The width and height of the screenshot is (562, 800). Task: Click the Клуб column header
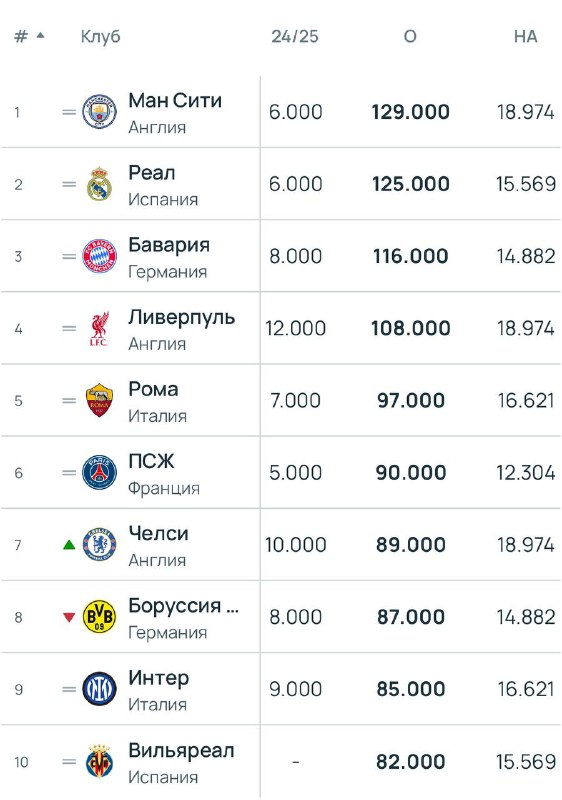(100, 36)
